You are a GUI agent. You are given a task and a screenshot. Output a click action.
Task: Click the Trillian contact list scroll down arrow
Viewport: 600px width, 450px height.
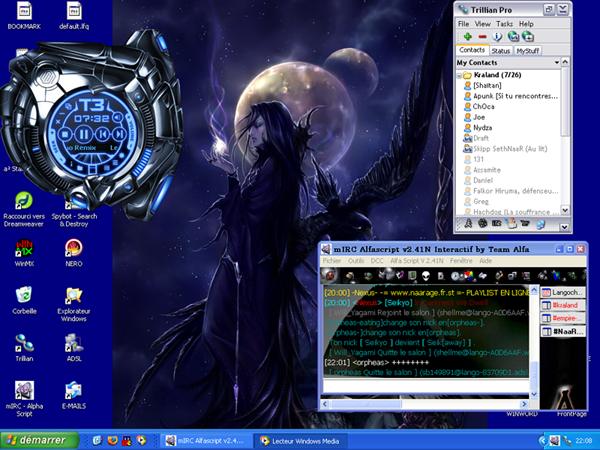click(564, 210)
